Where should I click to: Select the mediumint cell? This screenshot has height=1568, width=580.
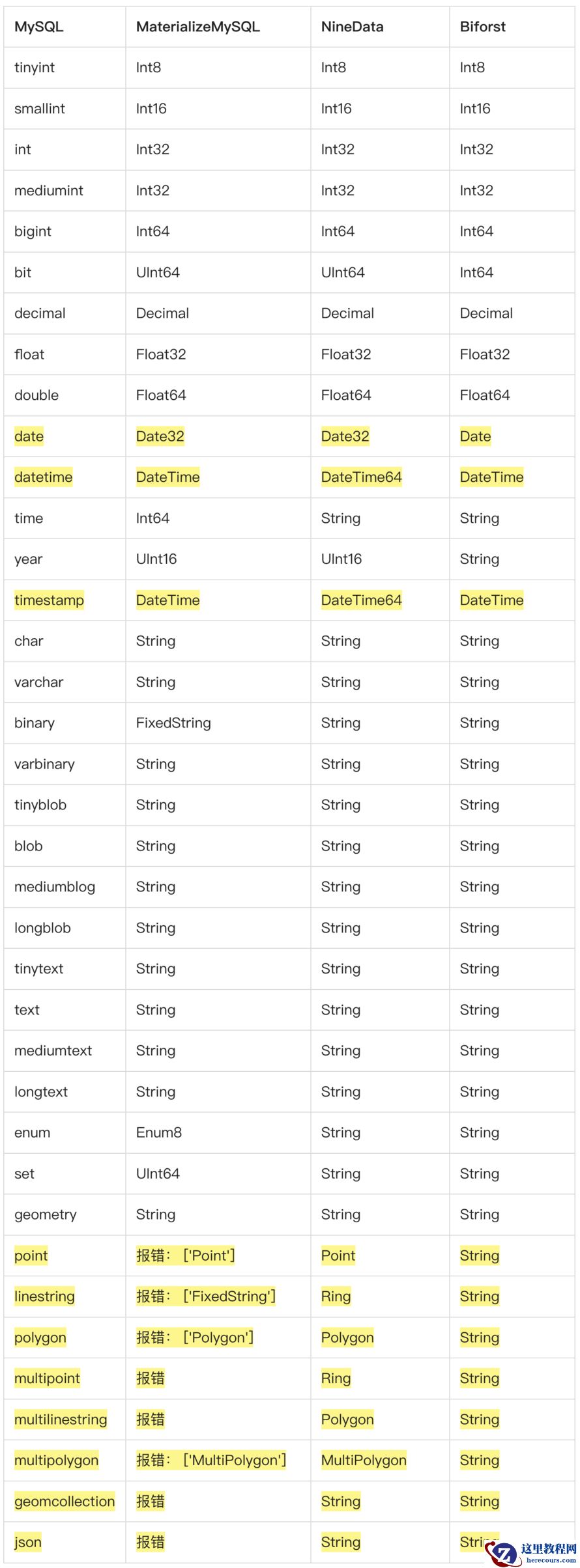(49, 191)
